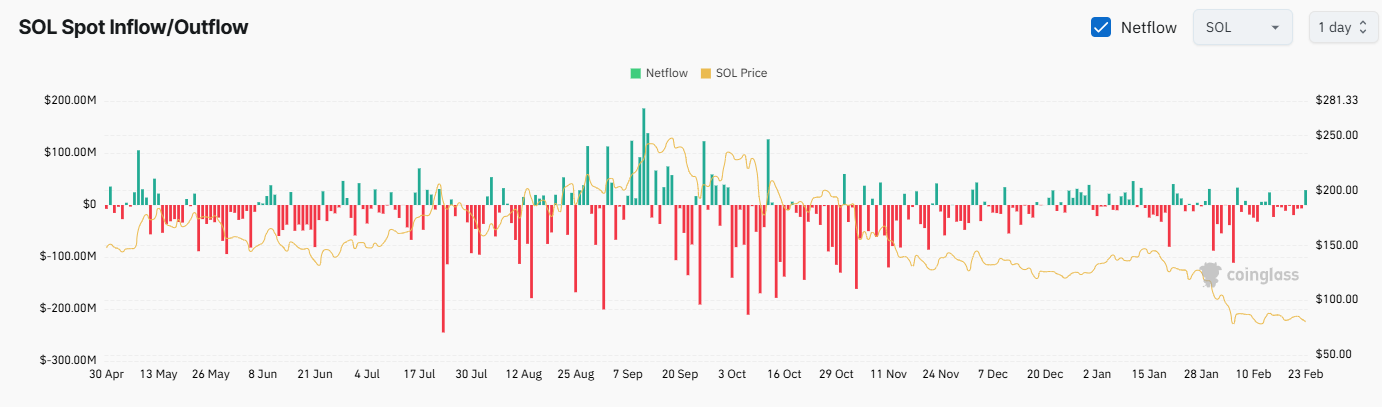This screenshot has width=1382, height=407.
Task: Click the SOL dropdown caret arrow
Action: (x=1275, y=27)
